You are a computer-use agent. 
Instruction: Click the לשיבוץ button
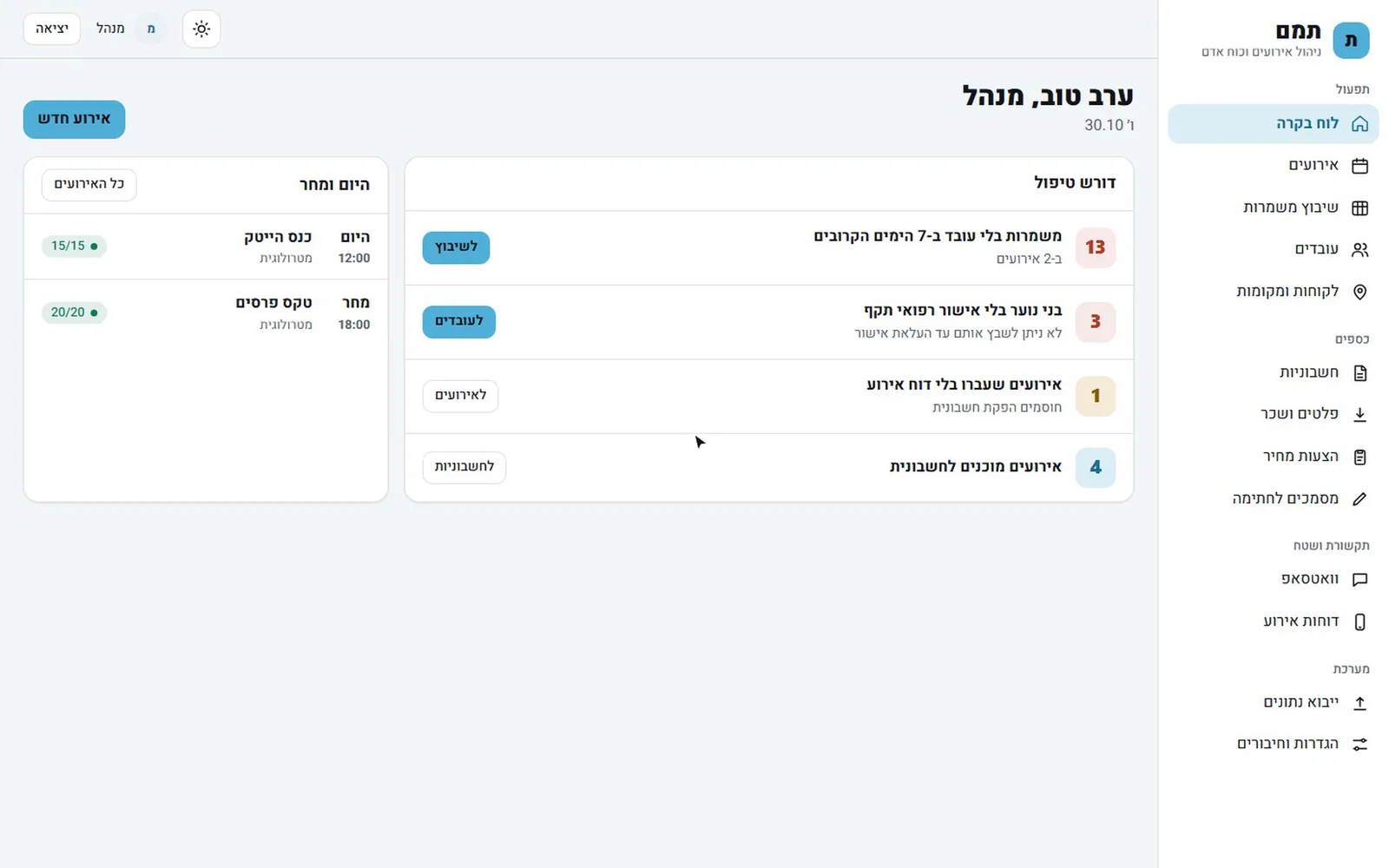(x=456, y=247)
